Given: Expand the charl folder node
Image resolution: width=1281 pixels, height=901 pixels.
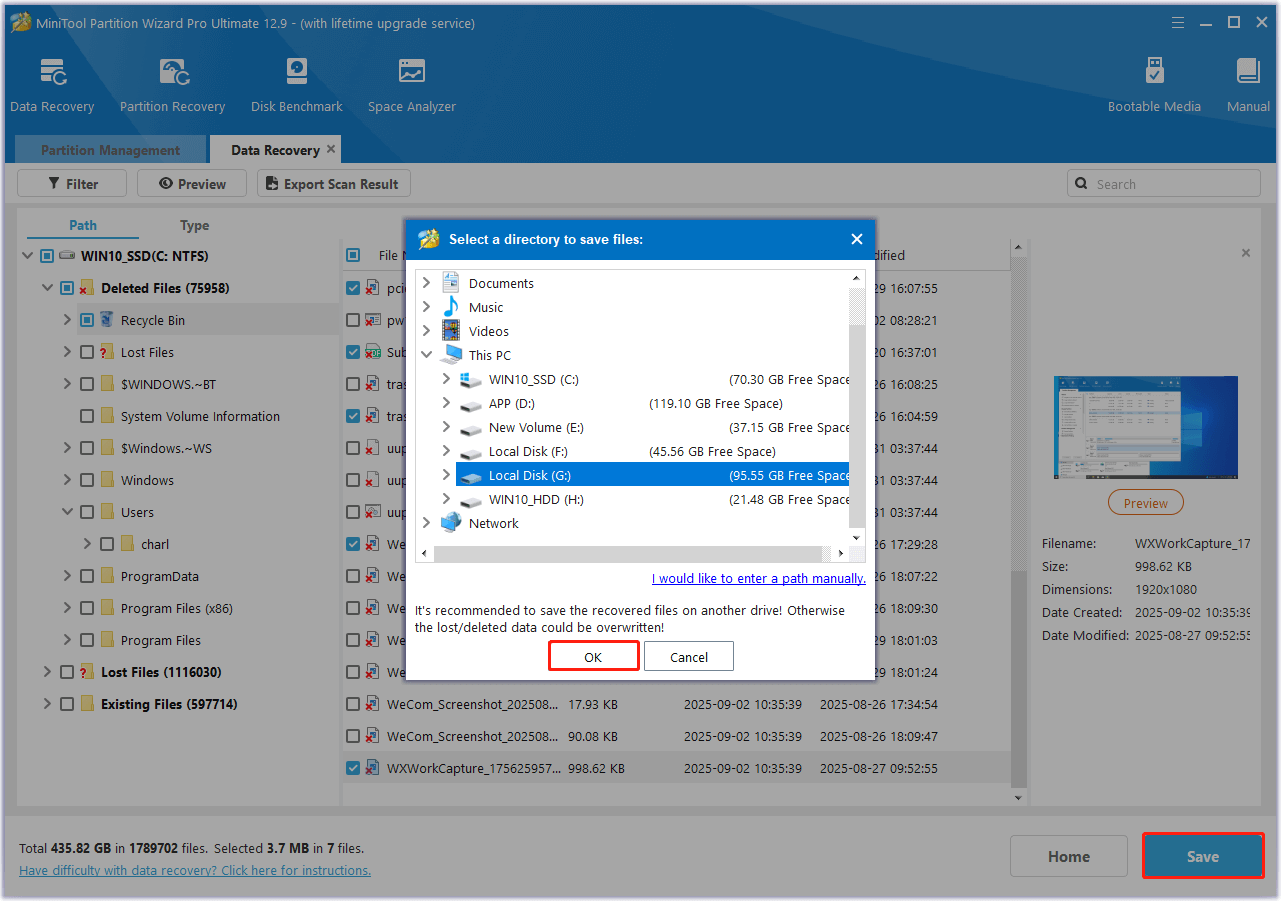Looking at the screenshot, I should pyautogui.click(x=87, y=544).
